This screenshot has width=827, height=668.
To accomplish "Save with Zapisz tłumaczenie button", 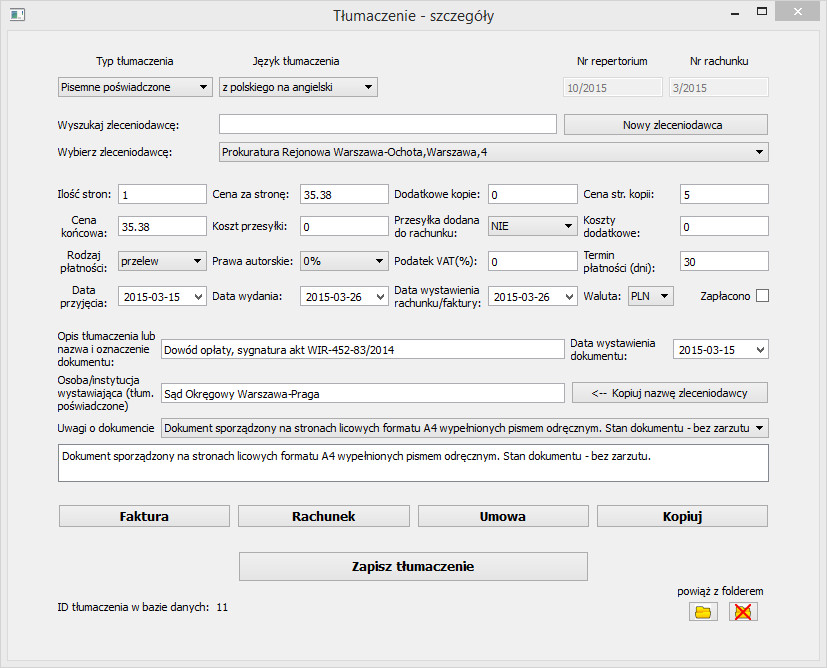I will [413, 566].
